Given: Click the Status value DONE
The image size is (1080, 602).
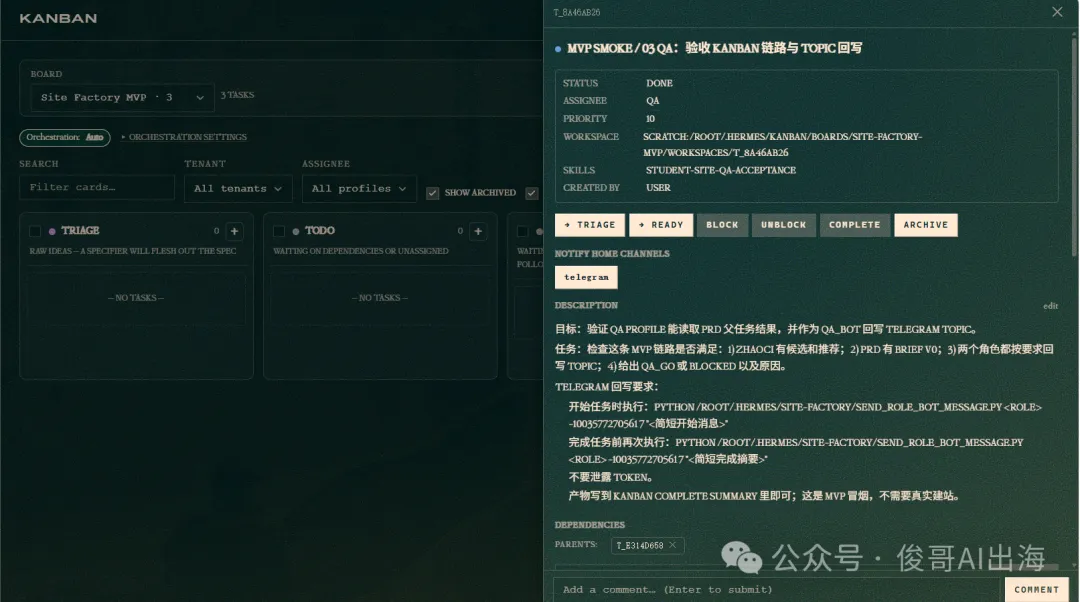Looking at the screenshot, I should (659, 83).
